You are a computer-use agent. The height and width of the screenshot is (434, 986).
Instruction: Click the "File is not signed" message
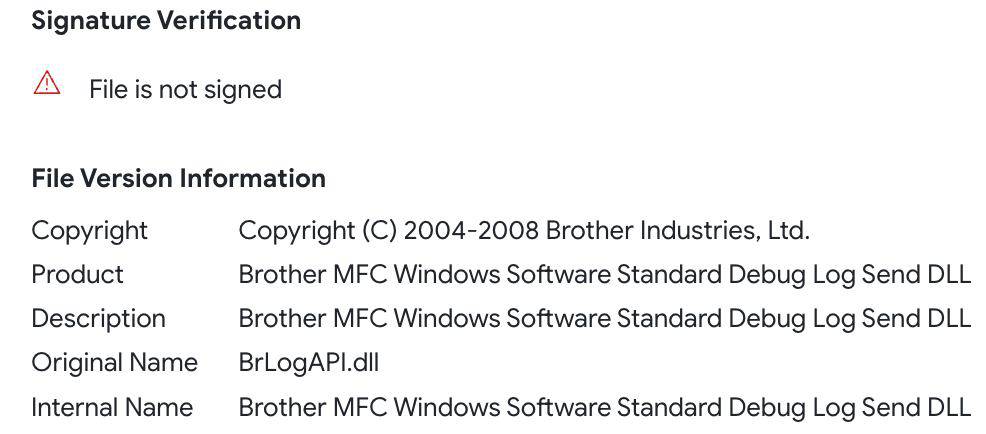tap(185, 90)
